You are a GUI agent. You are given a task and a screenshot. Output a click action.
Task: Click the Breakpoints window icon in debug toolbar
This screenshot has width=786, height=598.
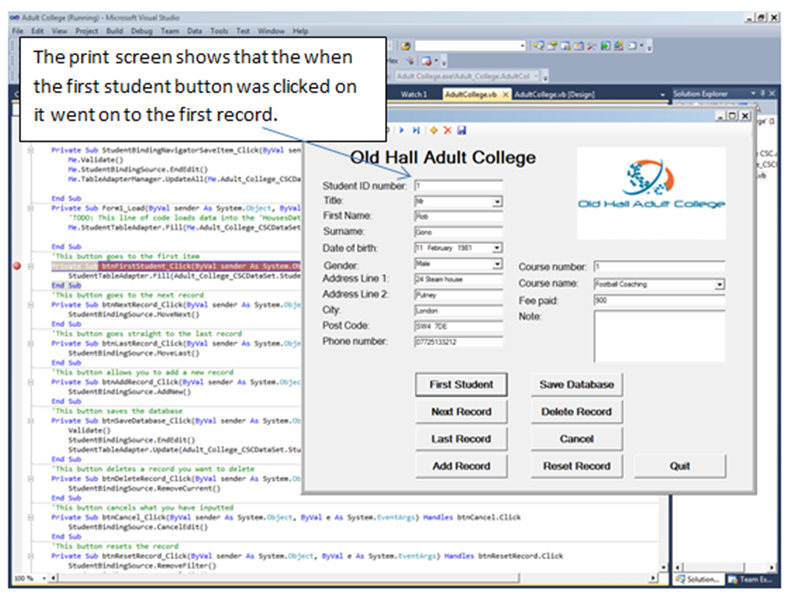pyautogui.click(x=427, y=61)
